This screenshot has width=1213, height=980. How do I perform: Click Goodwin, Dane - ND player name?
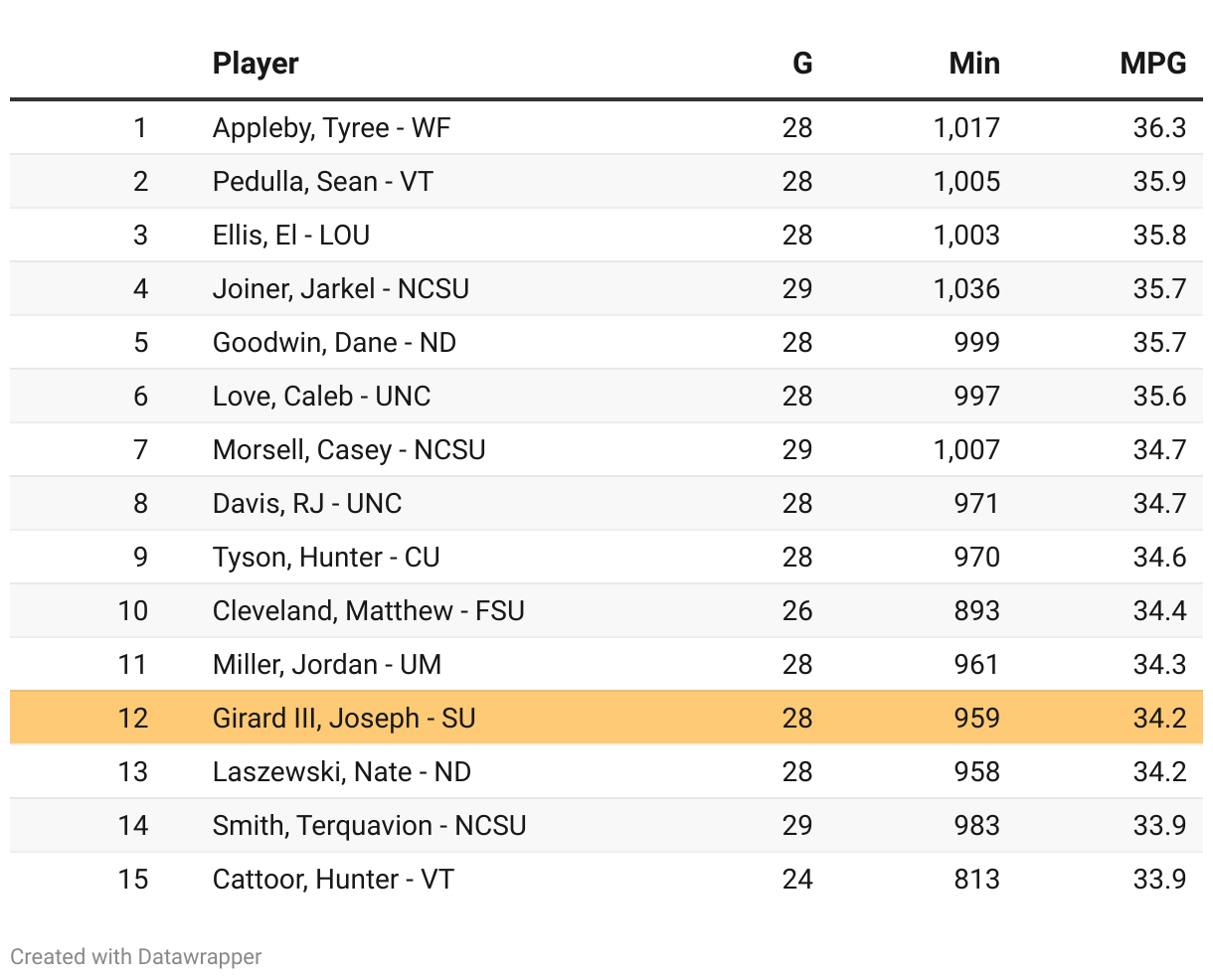coord(334,343)
